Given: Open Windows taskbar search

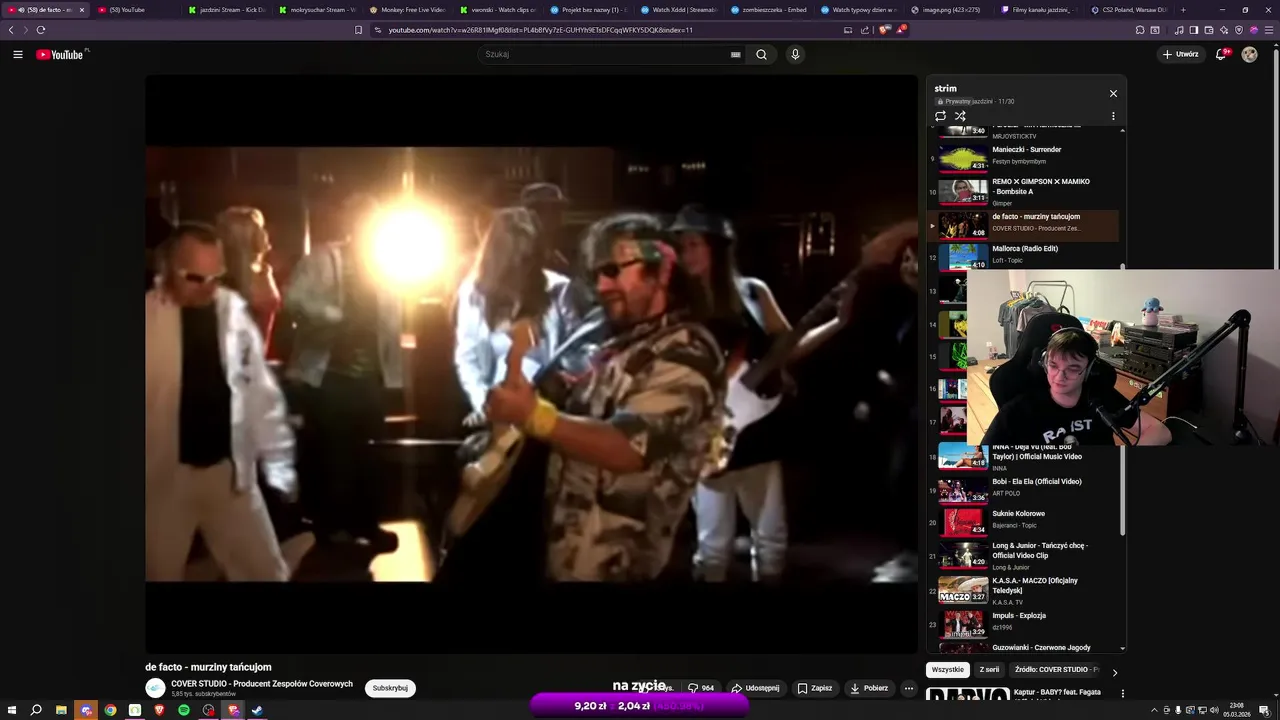Looking at the screenshot, I should point(36,710).
